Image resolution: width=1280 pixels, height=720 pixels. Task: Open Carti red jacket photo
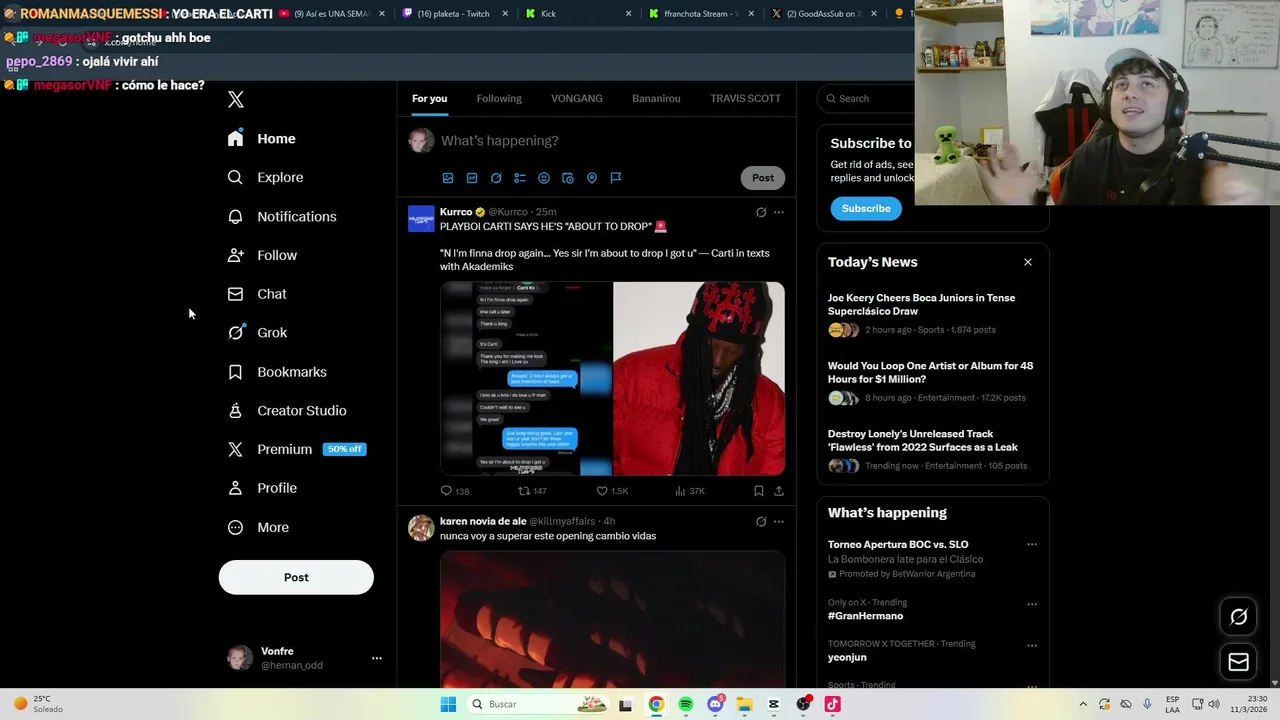coord(699,379)
